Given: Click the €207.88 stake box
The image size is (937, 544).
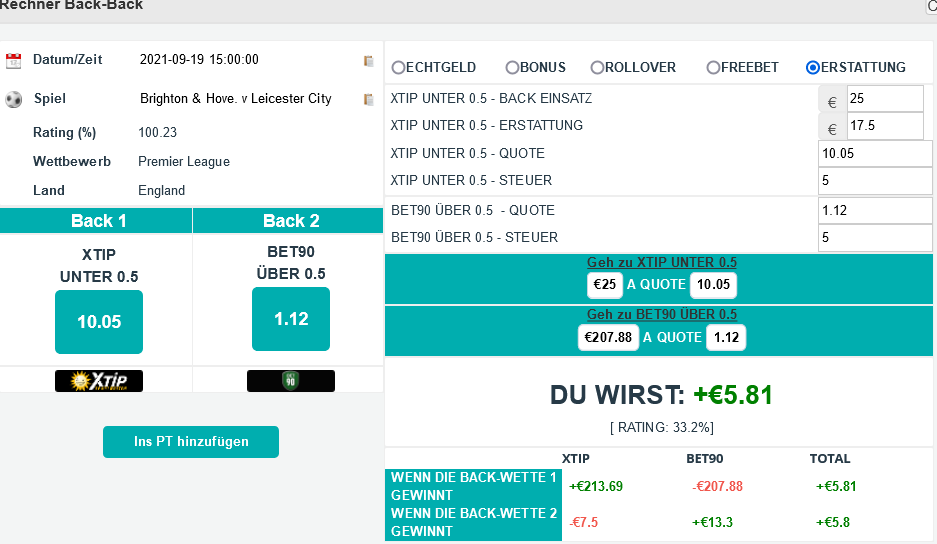Looking at the screenshot, I should click(608, 337).
